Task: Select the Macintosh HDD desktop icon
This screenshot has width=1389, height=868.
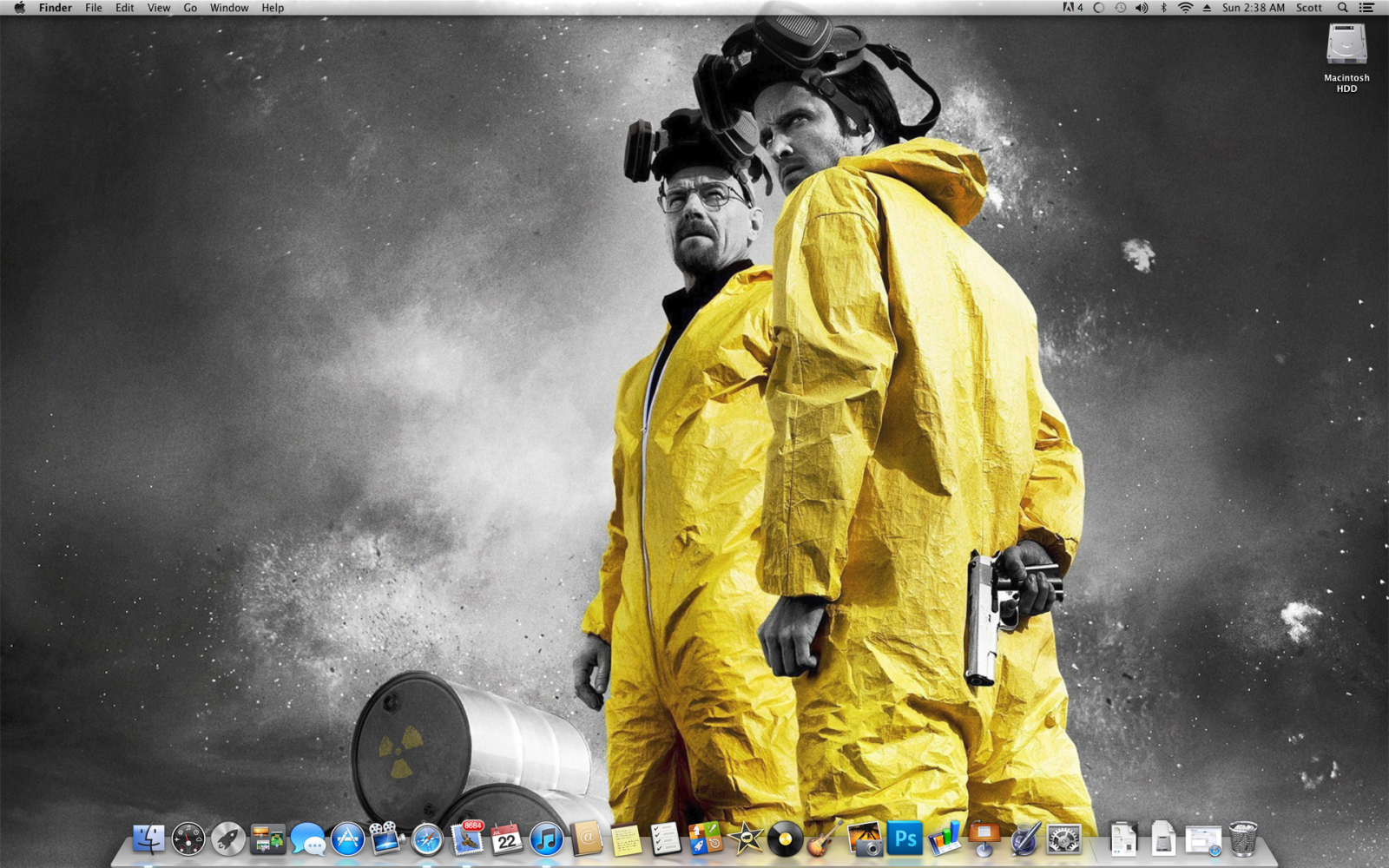Action: point(1346,57)
